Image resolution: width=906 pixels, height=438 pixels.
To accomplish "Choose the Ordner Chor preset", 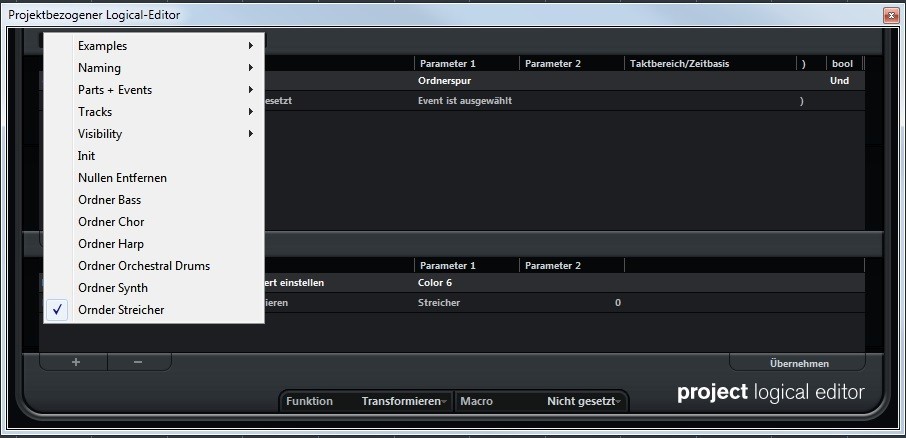I will [x=154, y=221].
